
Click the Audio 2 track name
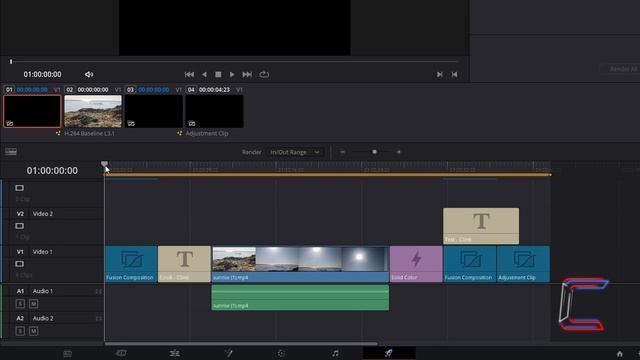pos(43,318)
